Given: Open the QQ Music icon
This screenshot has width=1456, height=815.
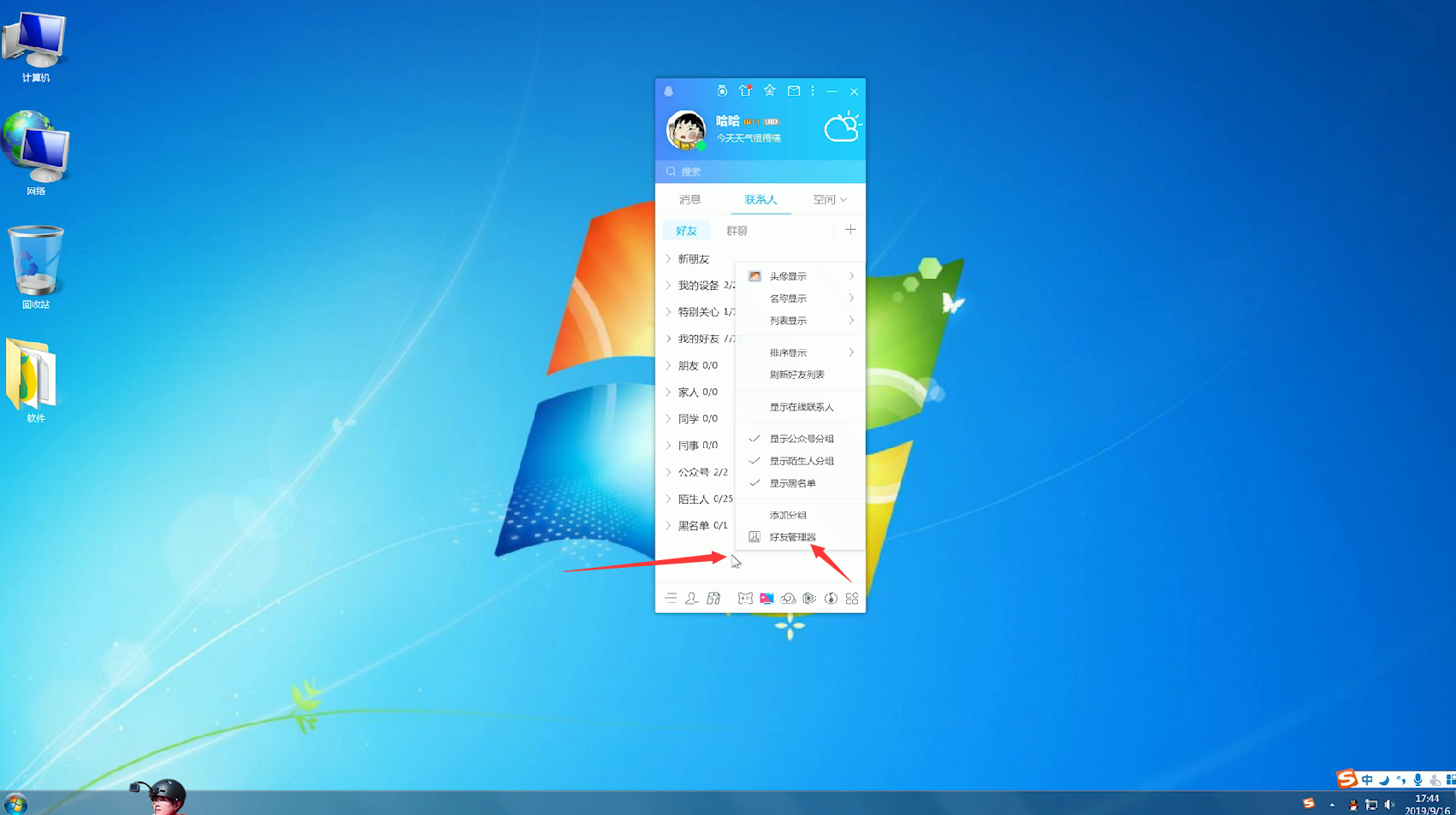Looking at the screenshot, I should point(831,599).
